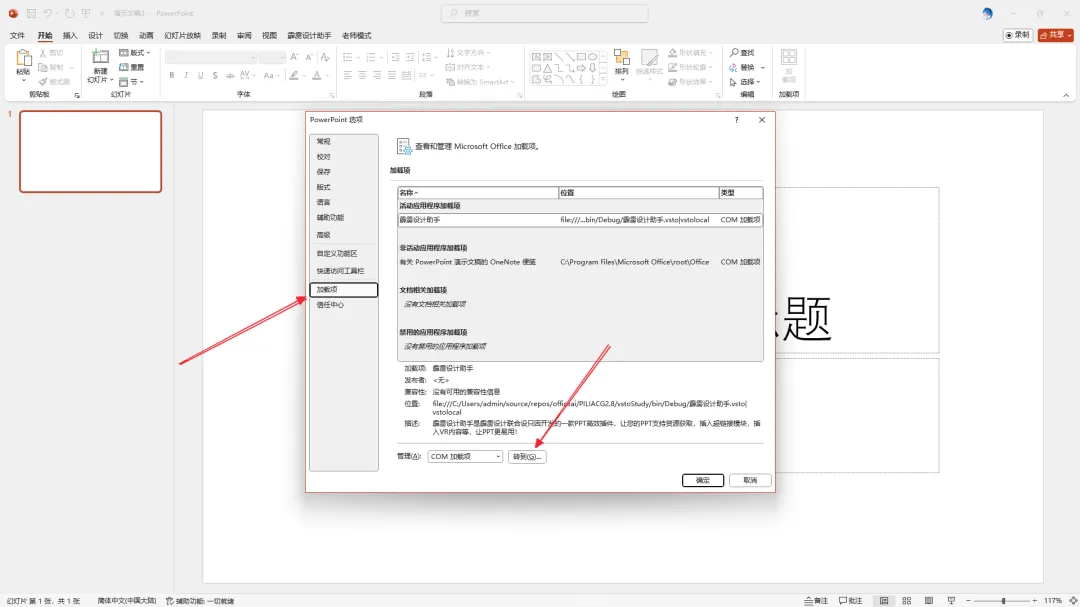Image resolution: width=1080 pixels, height=607 pixels.
Task: Expand the Layout (版式) dropdown
Action: pos(135,53)
